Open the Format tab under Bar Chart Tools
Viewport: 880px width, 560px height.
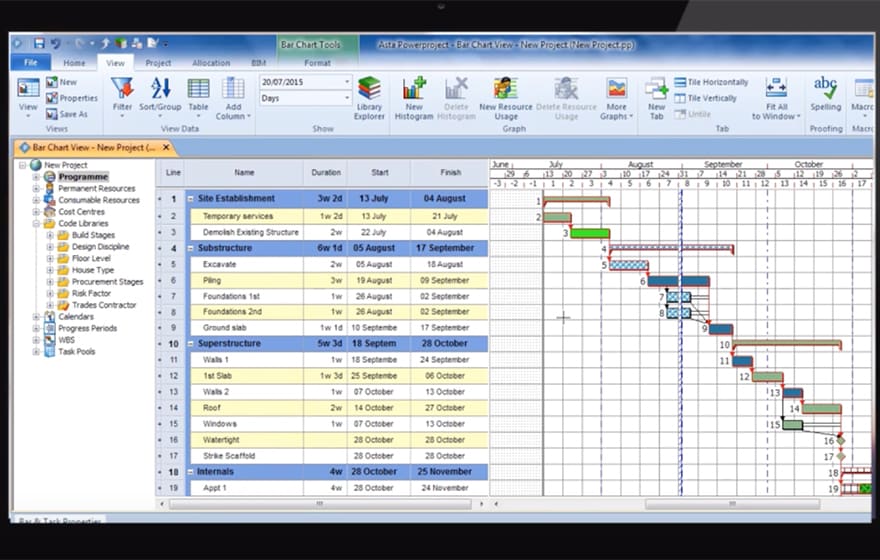coord(318,63)
